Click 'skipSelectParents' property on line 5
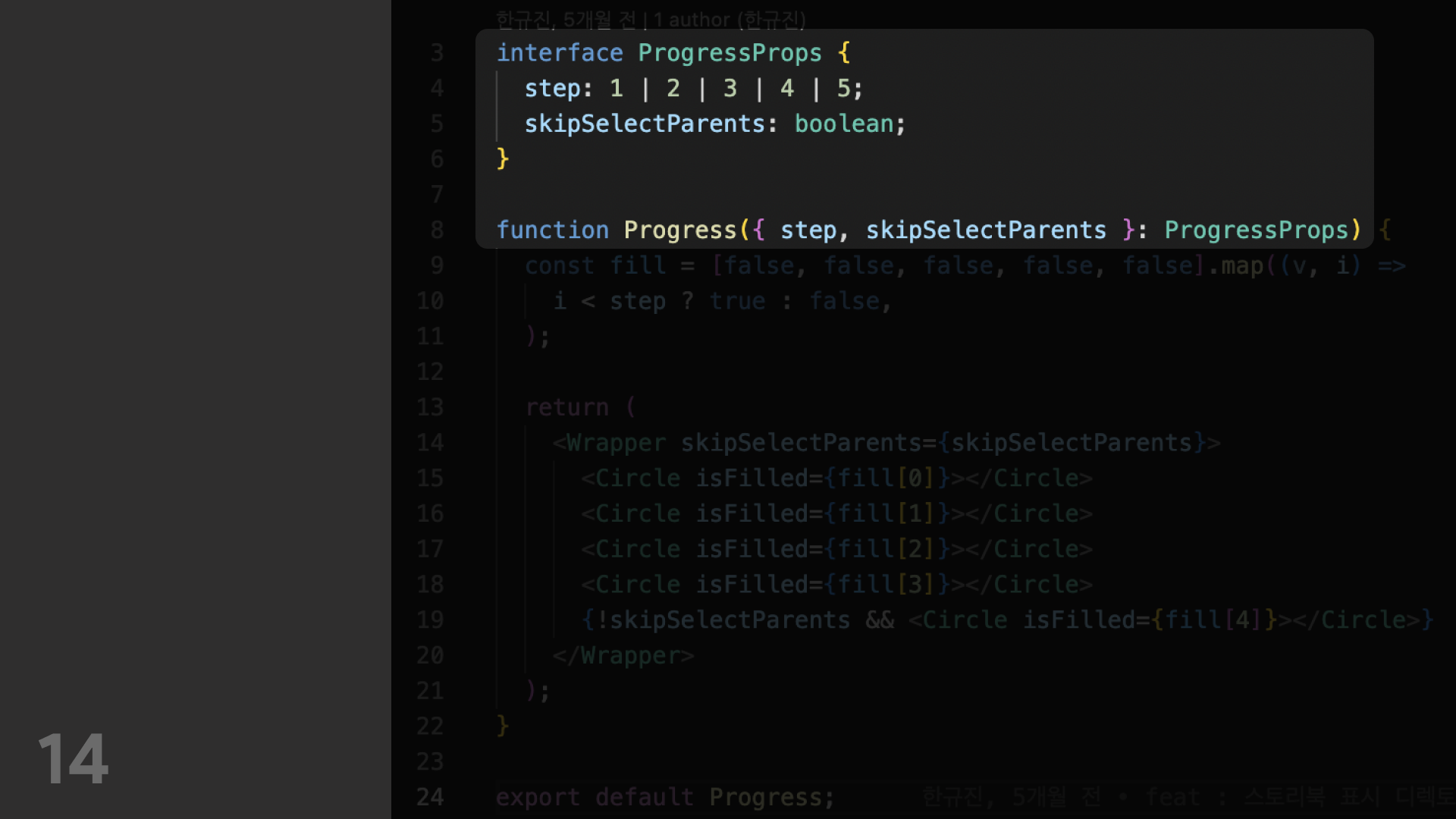Image resolution: width=1456 pixels, height=819 pixels. pos(645,124)
